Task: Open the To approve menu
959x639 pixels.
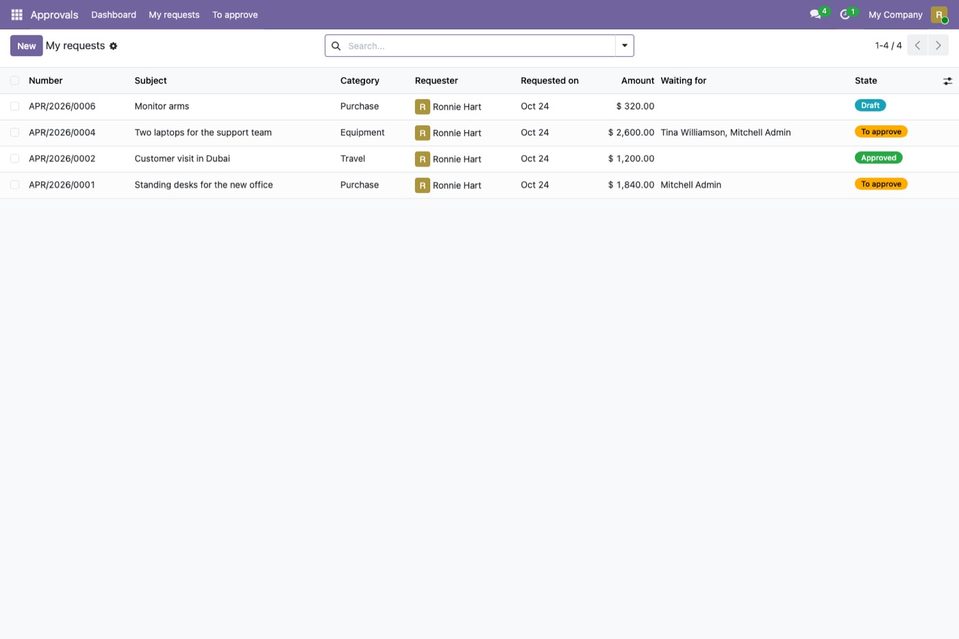Action: [x=235, y=15]
